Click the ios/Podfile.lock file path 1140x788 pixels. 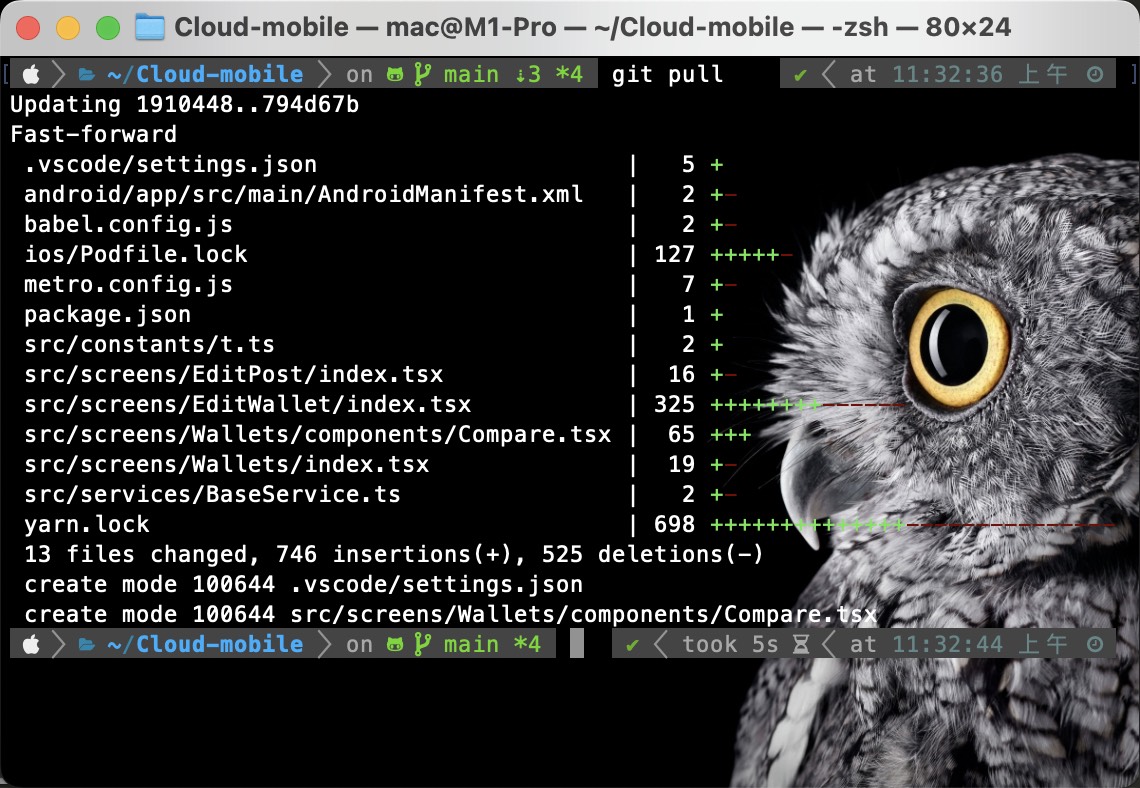click(x=136, y=254)
